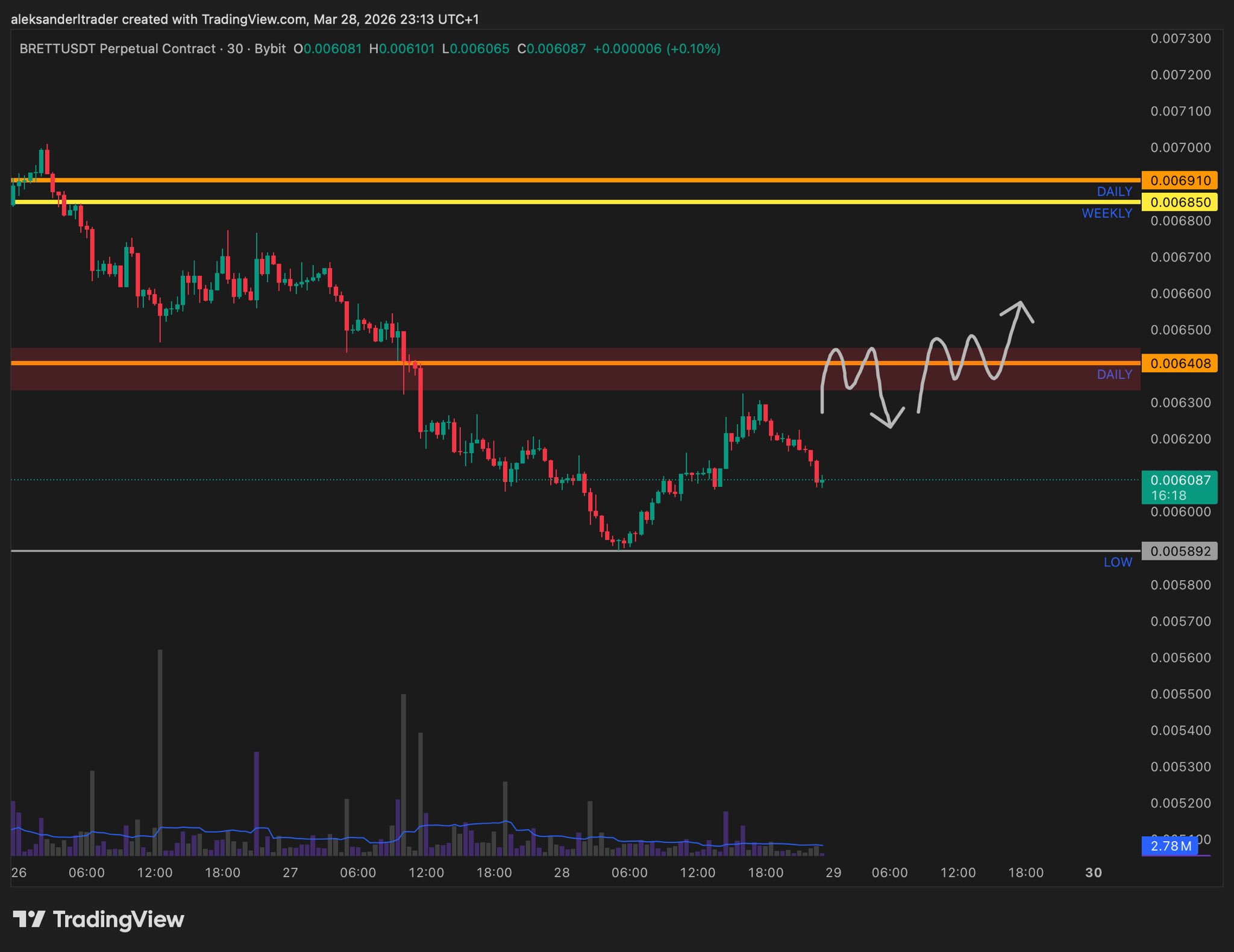This screenshot has height=952, width=1234.
Task: Click the hand-drawn downward arrow tip
Action: (891, 427)
